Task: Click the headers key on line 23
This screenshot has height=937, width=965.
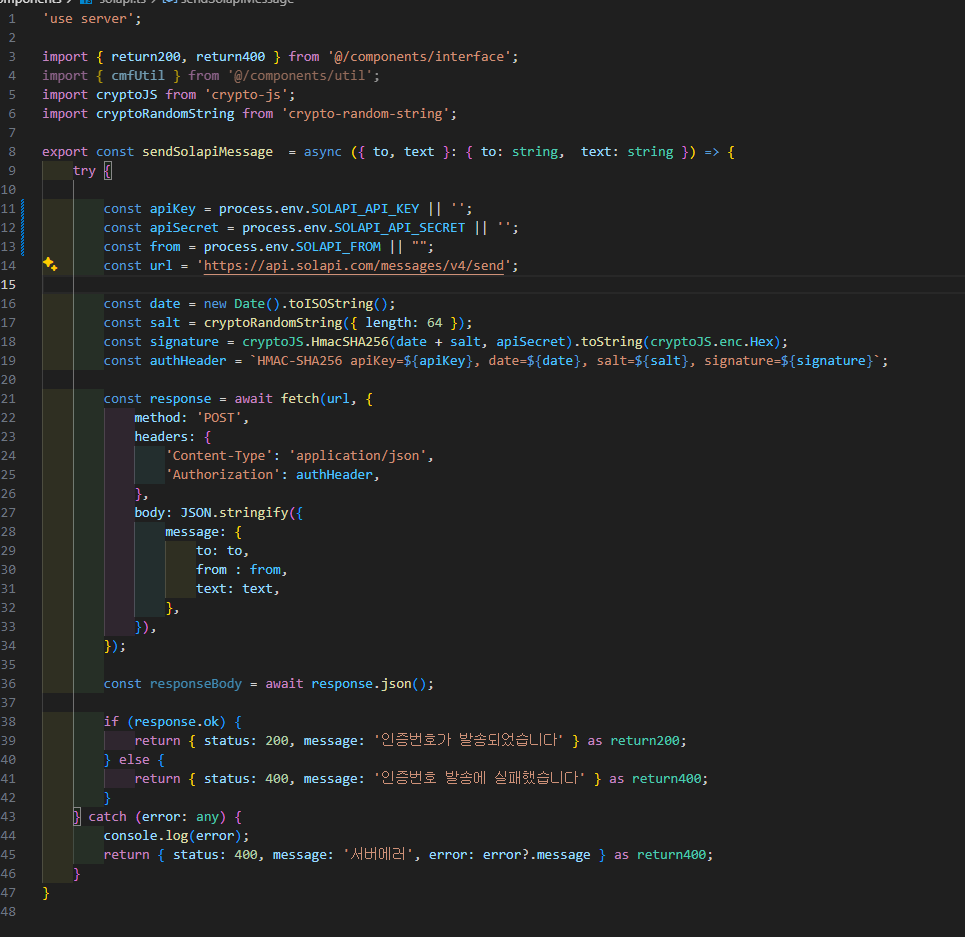Action: [161, 437]
